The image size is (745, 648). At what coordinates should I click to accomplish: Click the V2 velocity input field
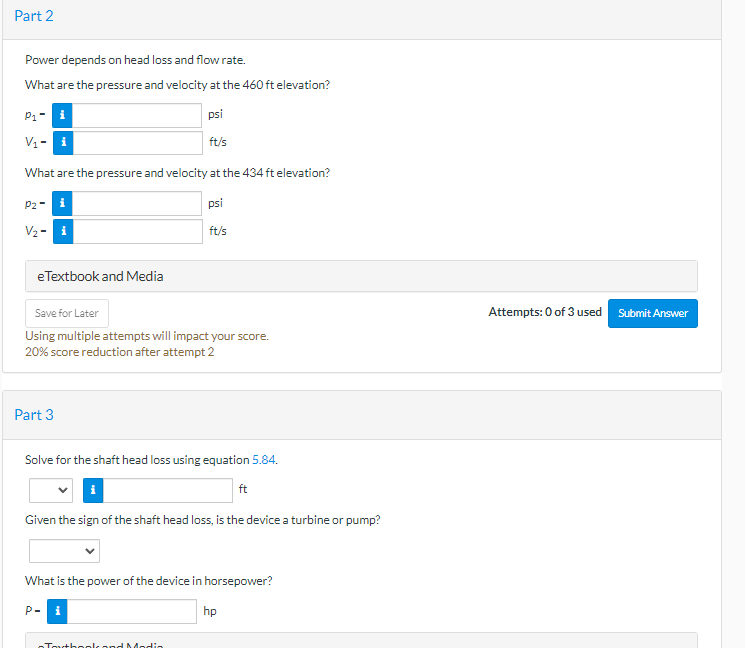tap(138, 231)
